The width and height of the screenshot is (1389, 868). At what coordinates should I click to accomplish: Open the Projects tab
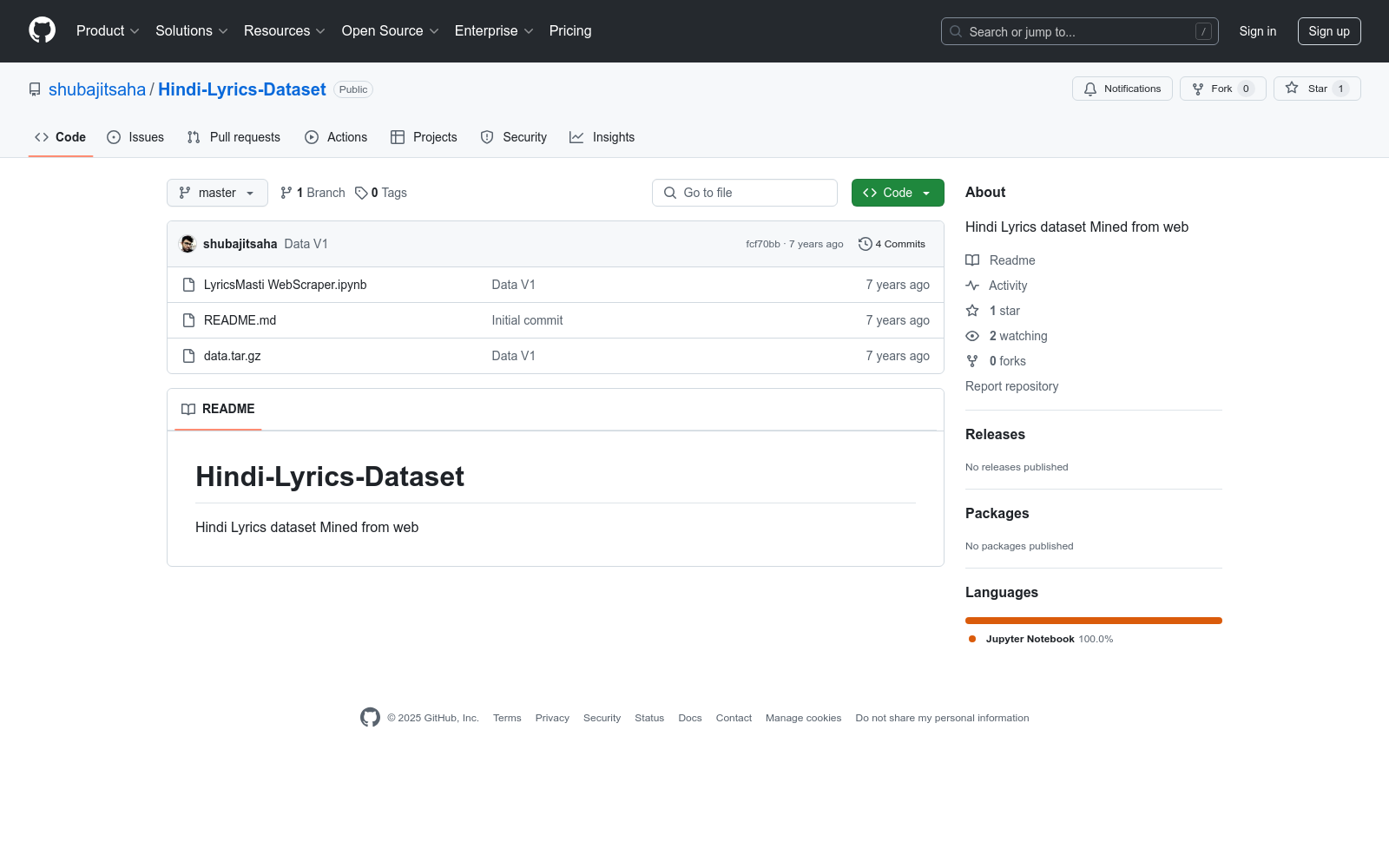tap(424, 137)
